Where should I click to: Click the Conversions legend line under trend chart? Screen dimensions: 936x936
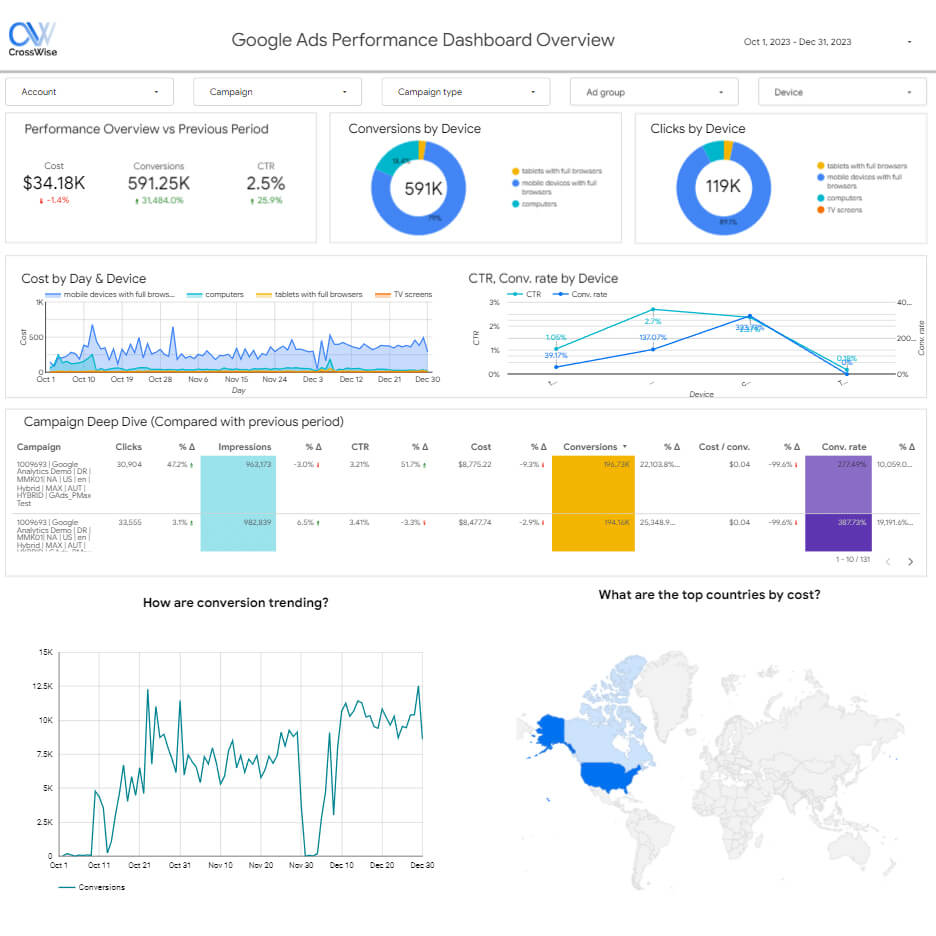(66, 887)
